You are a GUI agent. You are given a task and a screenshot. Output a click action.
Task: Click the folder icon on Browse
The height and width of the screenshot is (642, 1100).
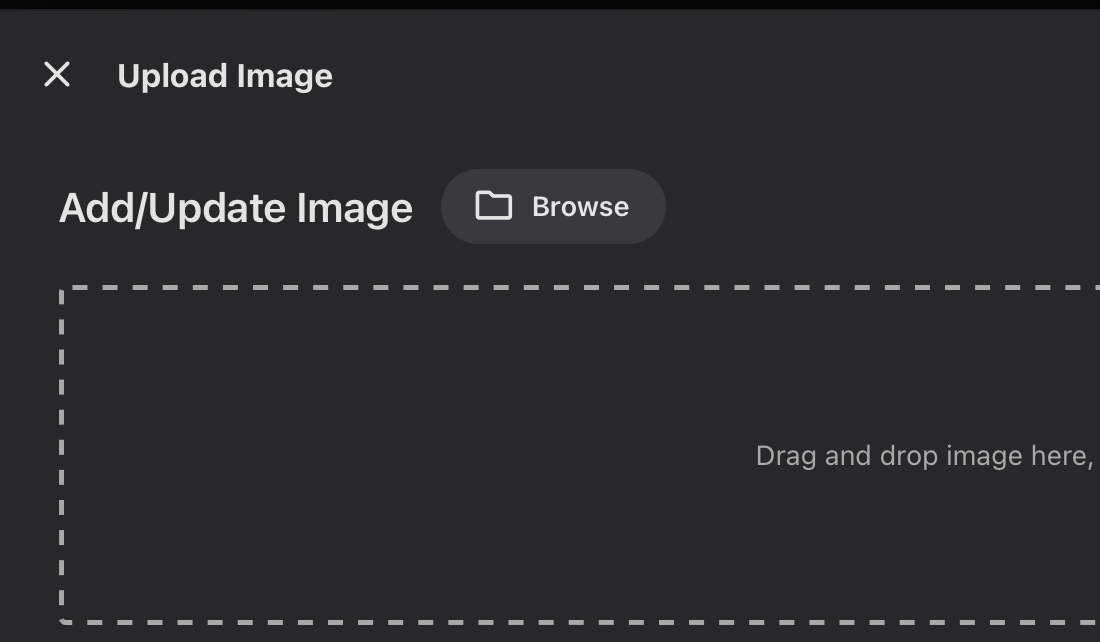[493, 206]
